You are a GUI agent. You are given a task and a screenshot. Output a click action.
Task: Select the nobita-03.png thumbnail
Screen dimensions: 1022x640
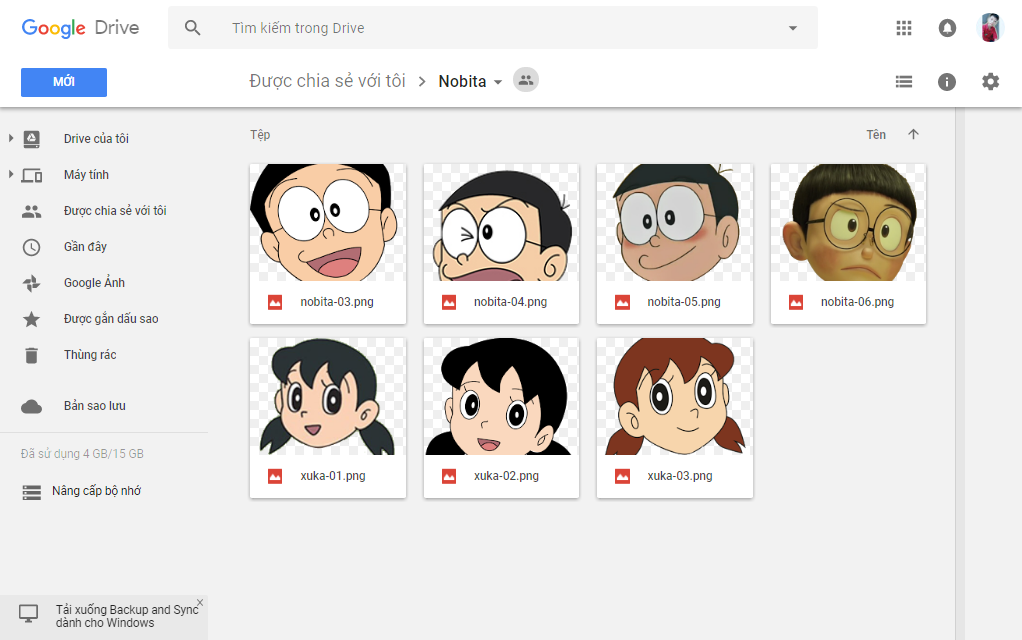(328, 222)
